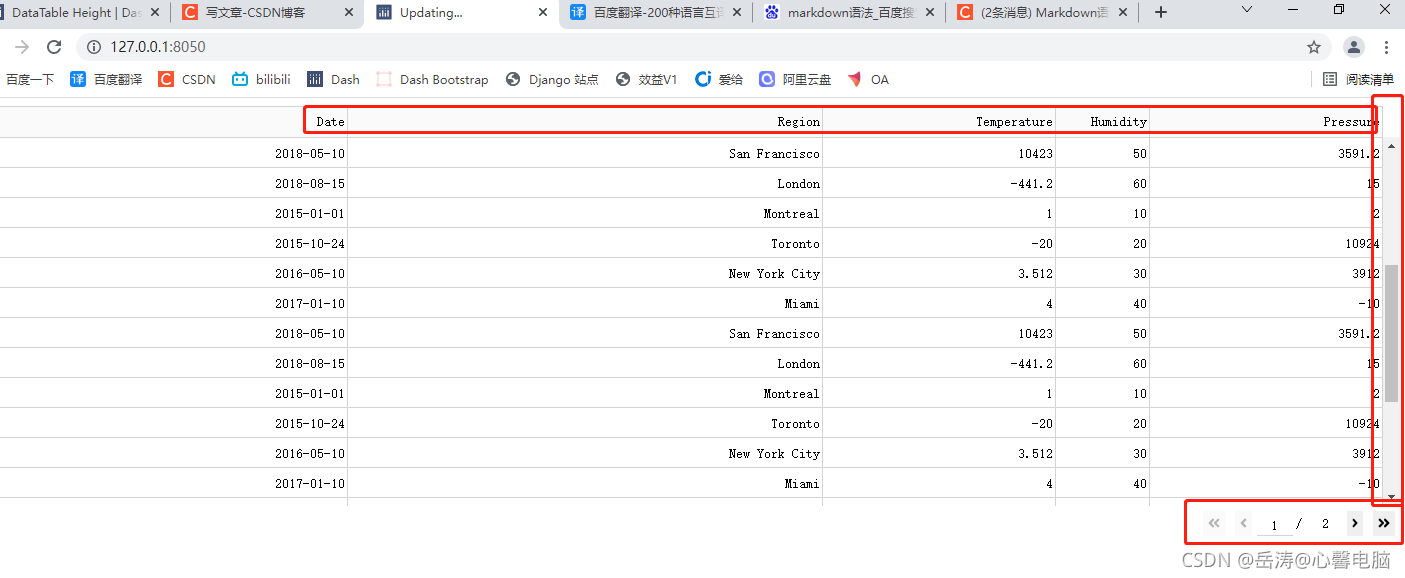Open the Dash bookmark
1405x578 pixels.
tap(333, 79)
